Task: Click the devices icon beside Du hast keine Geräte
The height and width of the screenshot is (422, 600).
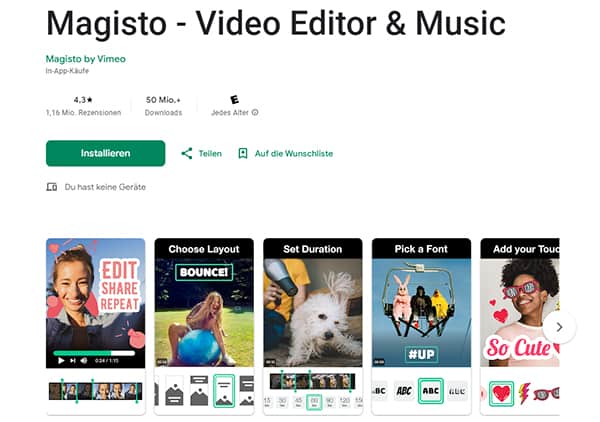Action: click(x=52, y=187)
